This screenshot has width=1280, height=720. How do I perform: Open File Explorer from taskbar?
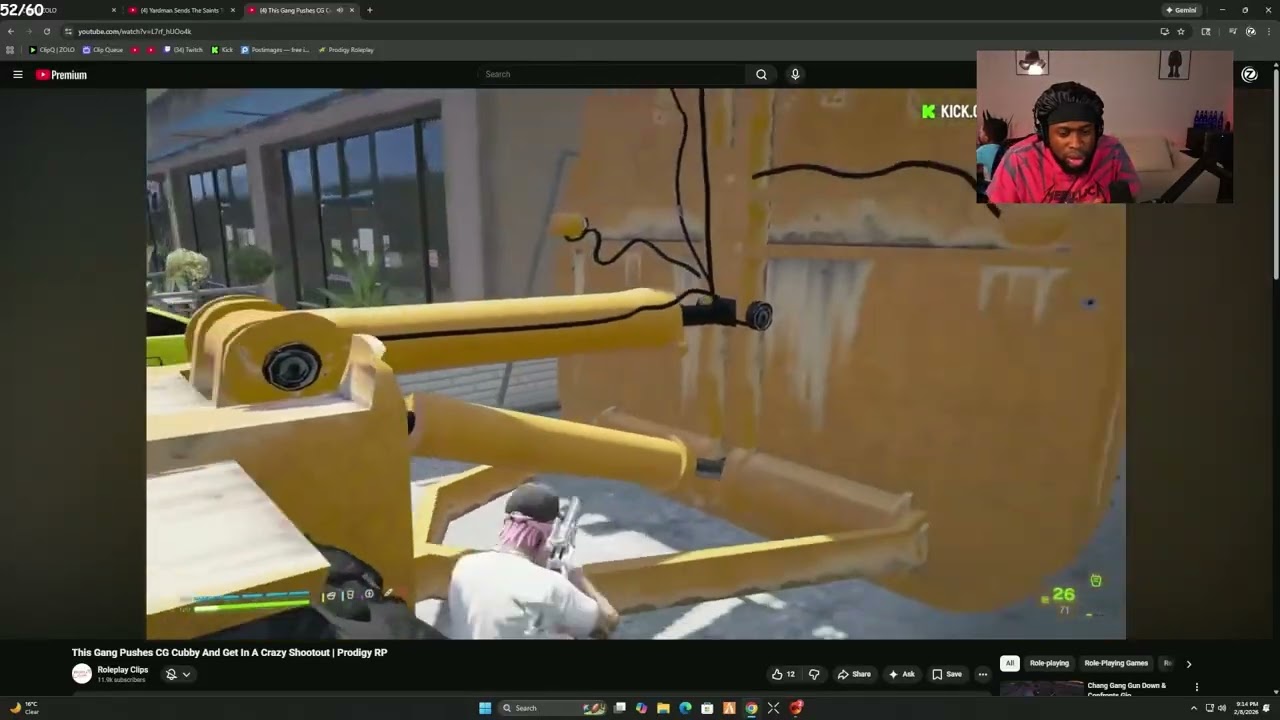(x=663, y=708)
